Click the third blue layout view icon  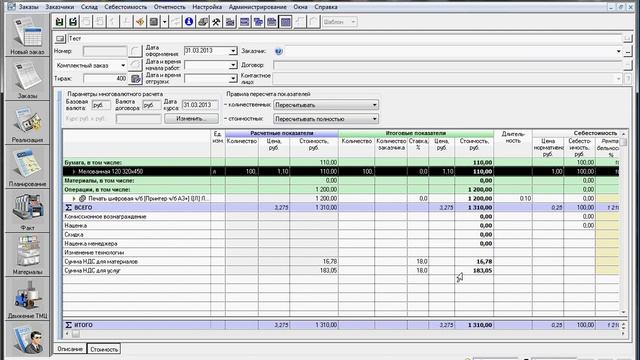tap(271, 22)
